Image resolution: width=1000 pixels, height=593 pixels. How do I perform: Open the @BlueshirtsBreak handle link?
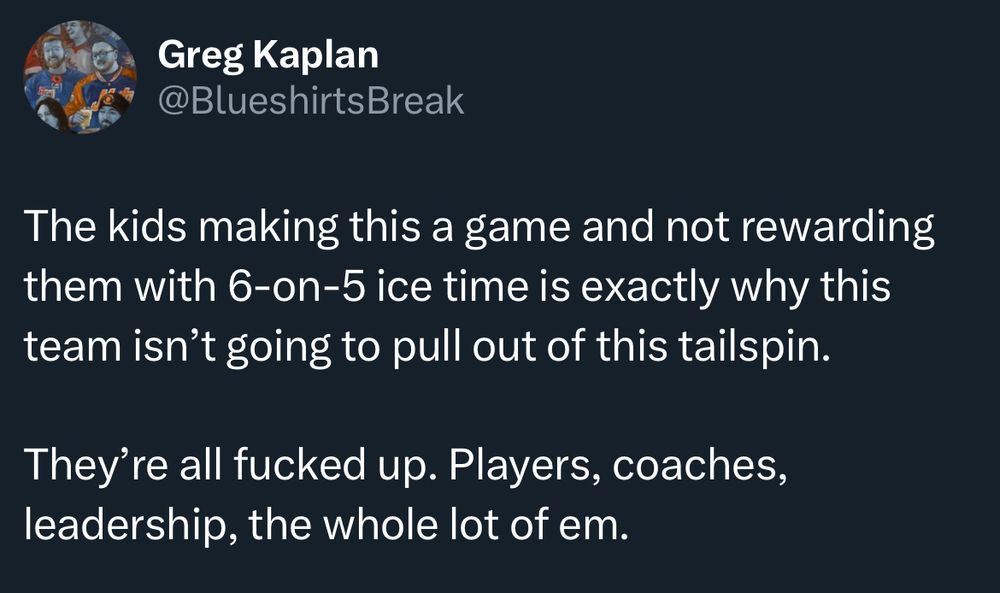(311, 101)
